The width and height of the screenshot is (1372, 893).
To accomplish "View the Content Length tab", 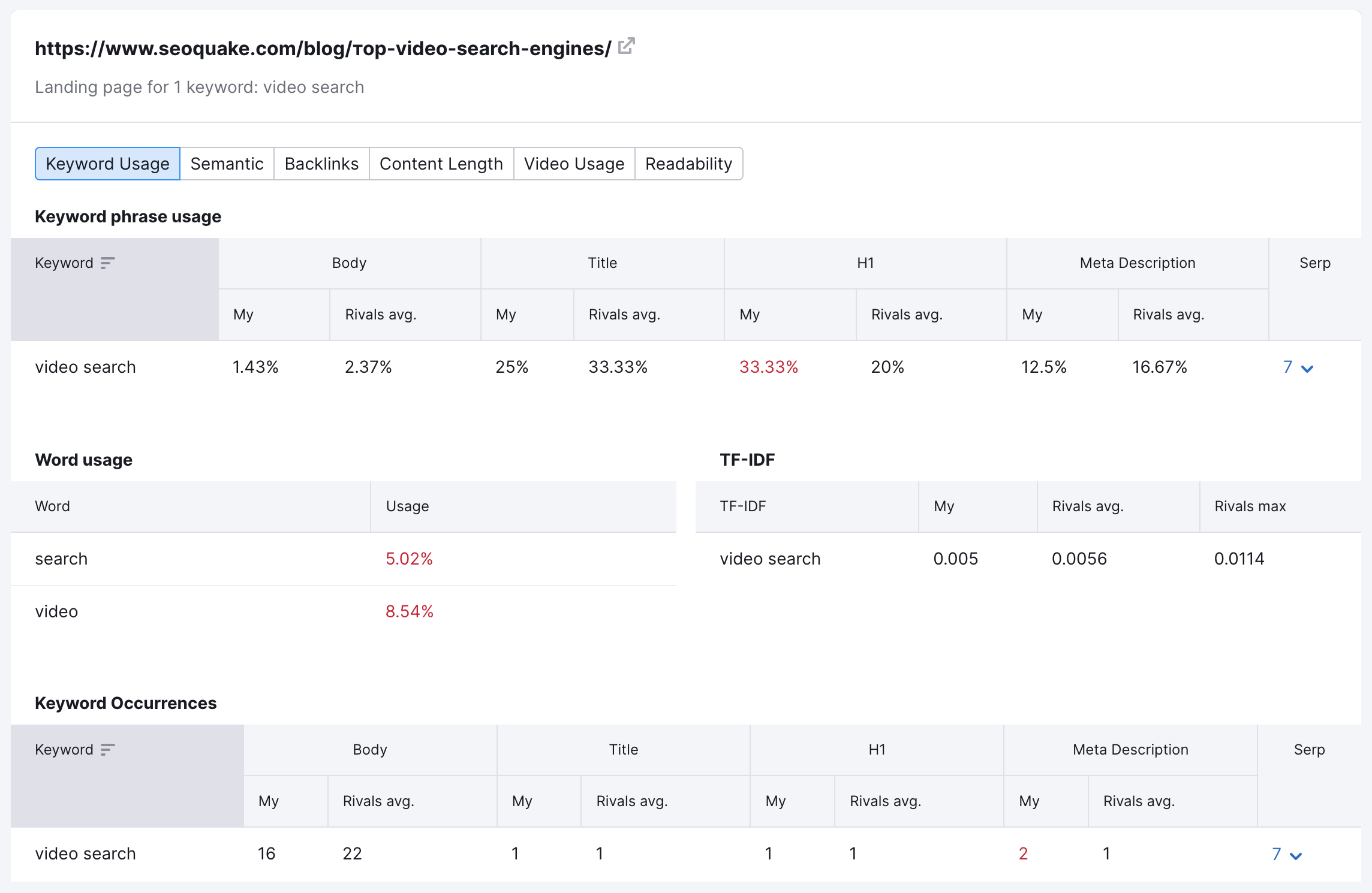I will click(x=441, y=163).
